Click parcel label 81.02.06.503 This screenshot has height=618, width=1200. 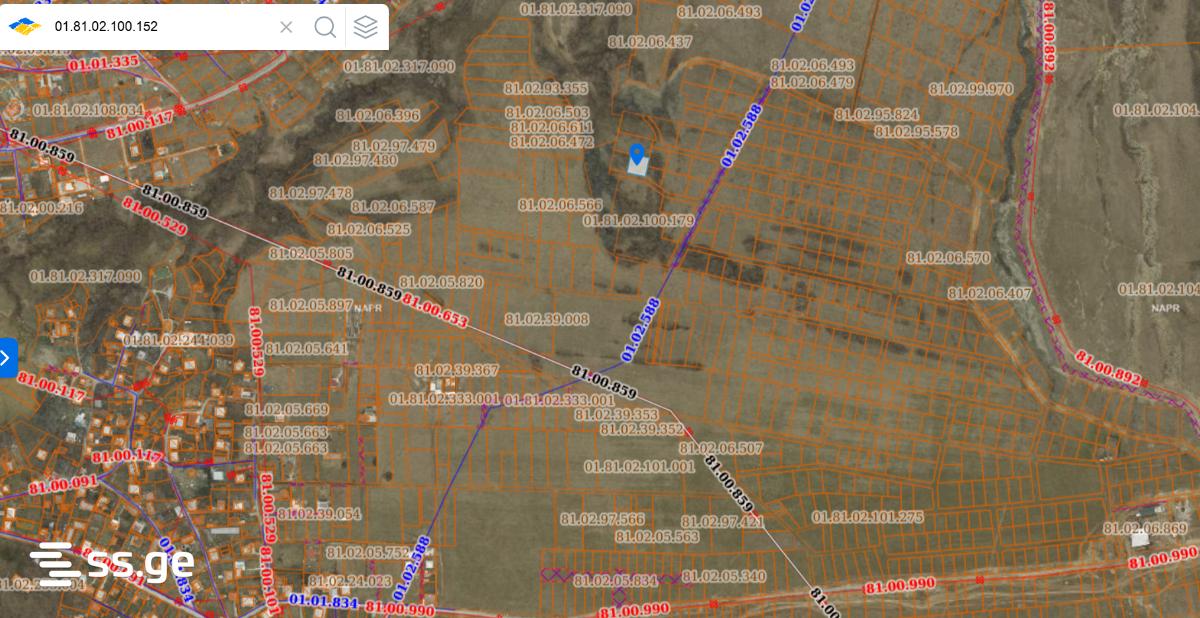pyautogui.click(x=548, y=113)
